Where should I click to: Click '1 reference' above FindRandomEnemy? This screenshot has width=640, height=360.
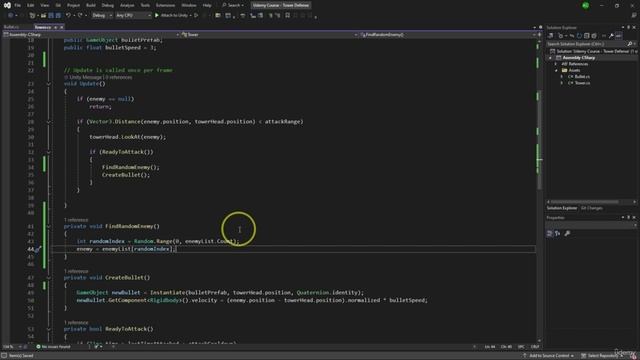[76, 220]
